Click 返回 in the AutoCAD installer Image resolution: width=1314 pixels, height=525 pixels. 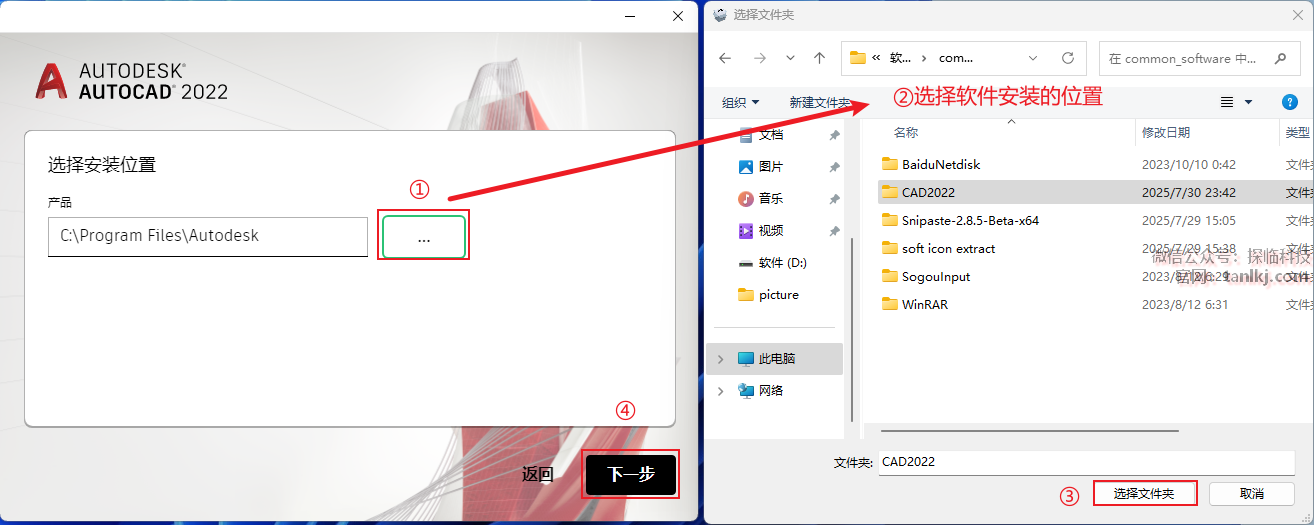click(x=538, y=474)
